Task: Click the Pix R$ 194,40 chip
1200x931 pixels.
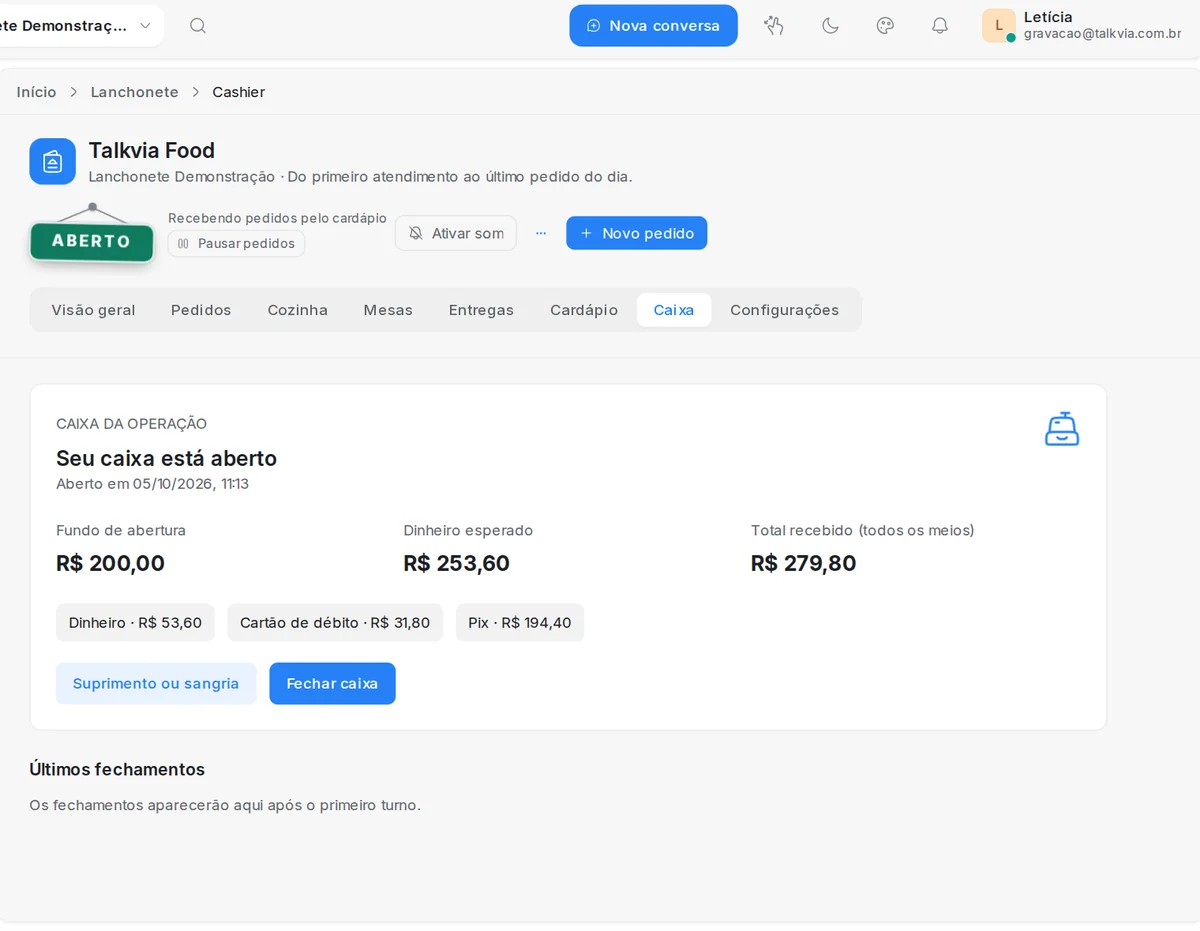Action: pyautogui.click(x=520, y=623)
